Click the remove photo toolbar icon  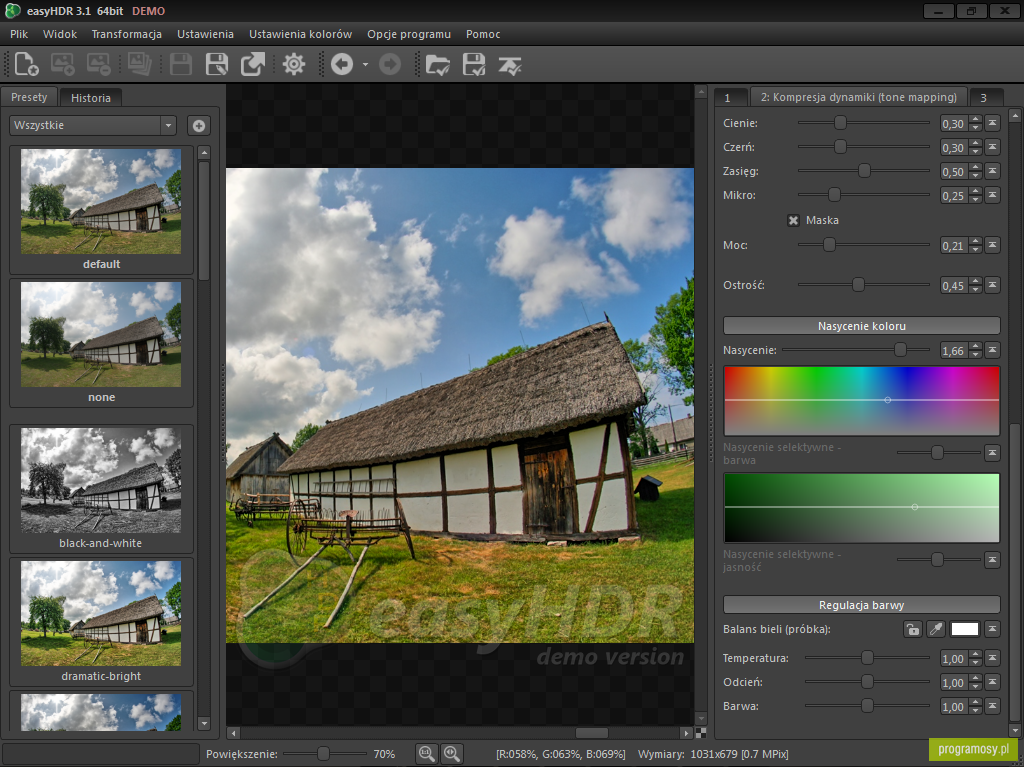(99, 64)
